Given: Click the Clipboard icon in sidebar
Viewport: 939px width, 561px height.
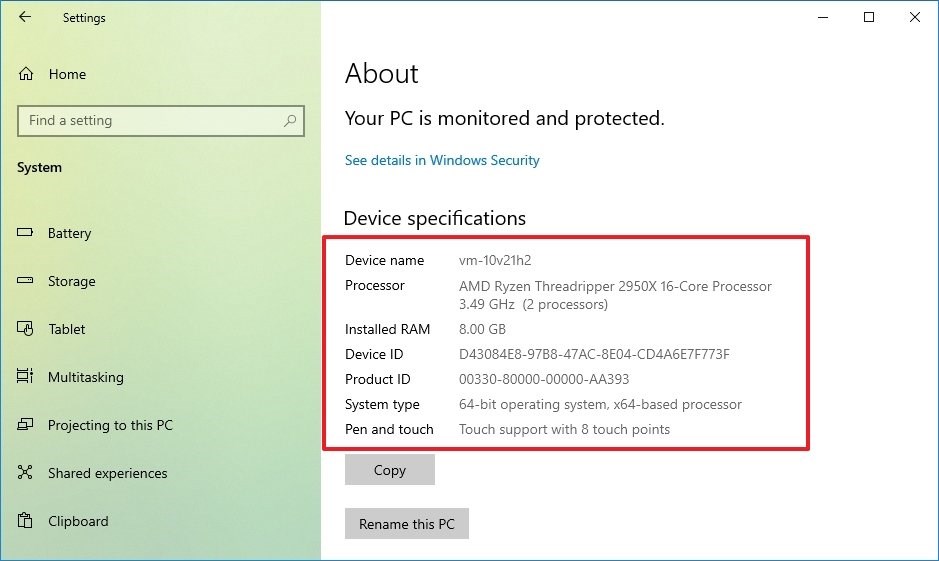Looking at the screenshot, I should coord(26,521).
